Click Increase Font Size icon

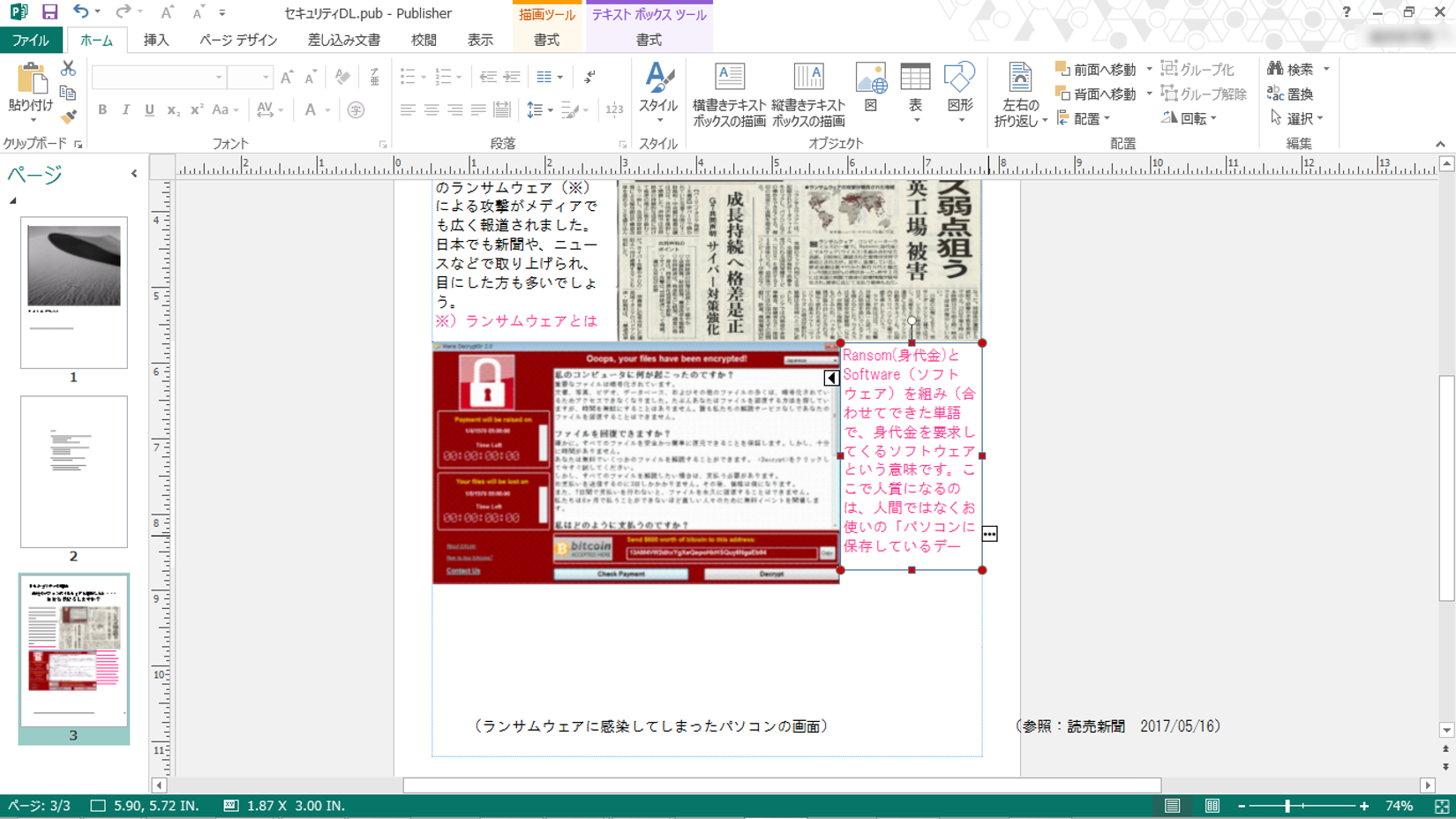click(x=287, y=78)
